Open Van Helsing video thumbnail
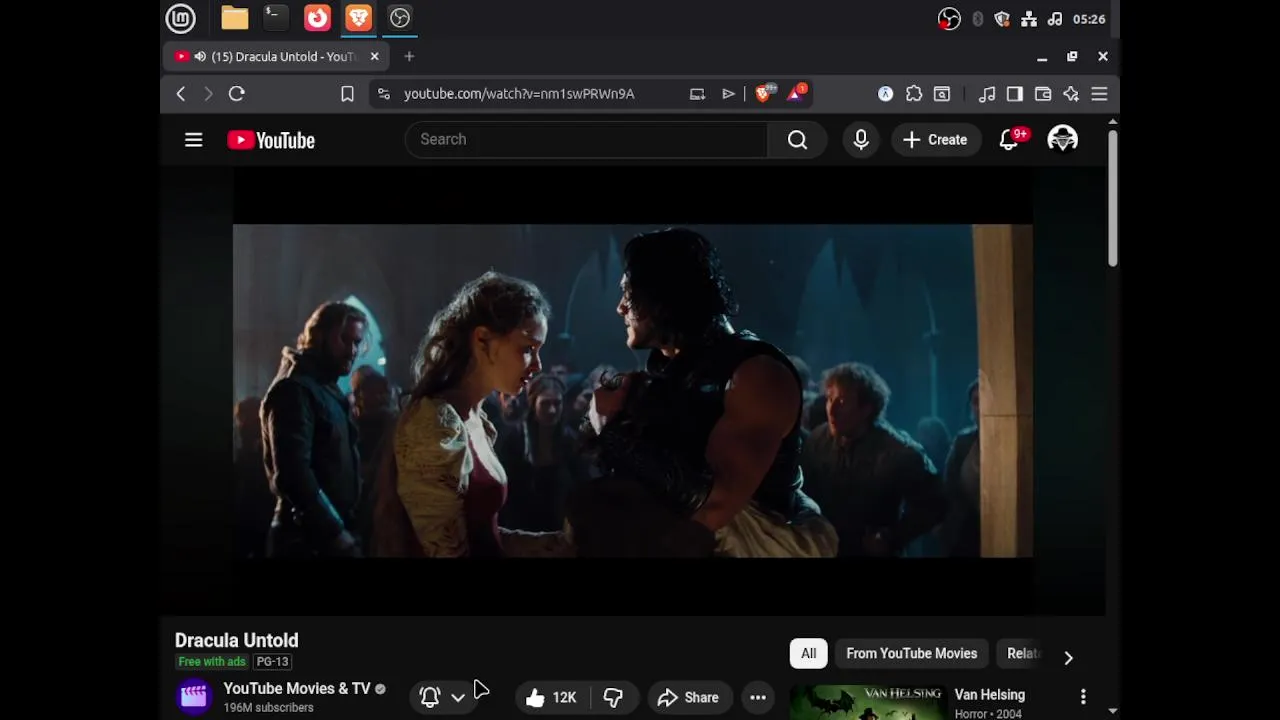Image resolution: width=1280 pixels, height=720 pixels. click(868, 702)
